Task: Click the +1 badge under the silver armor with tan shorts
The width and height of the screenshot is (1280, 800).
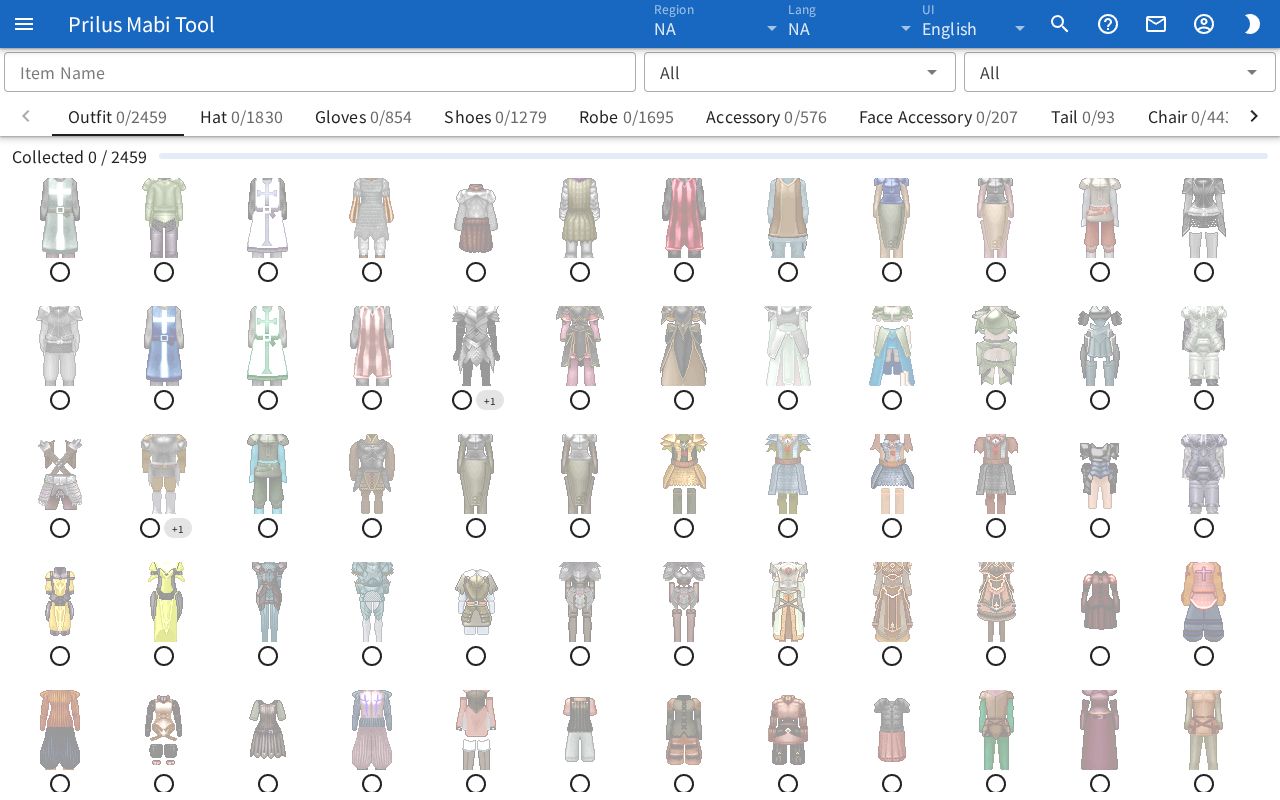Action: tap(178, 529)
